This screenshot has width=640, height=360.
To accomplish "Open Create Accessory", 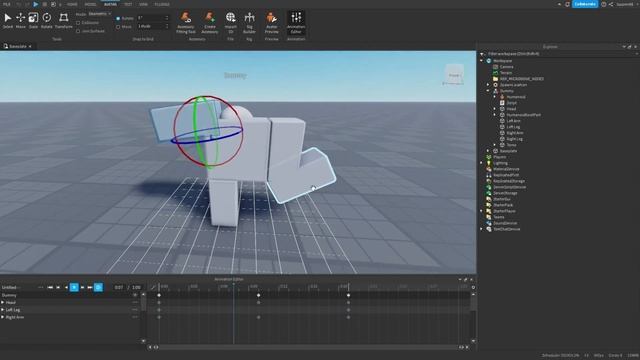I will (209, 22).
